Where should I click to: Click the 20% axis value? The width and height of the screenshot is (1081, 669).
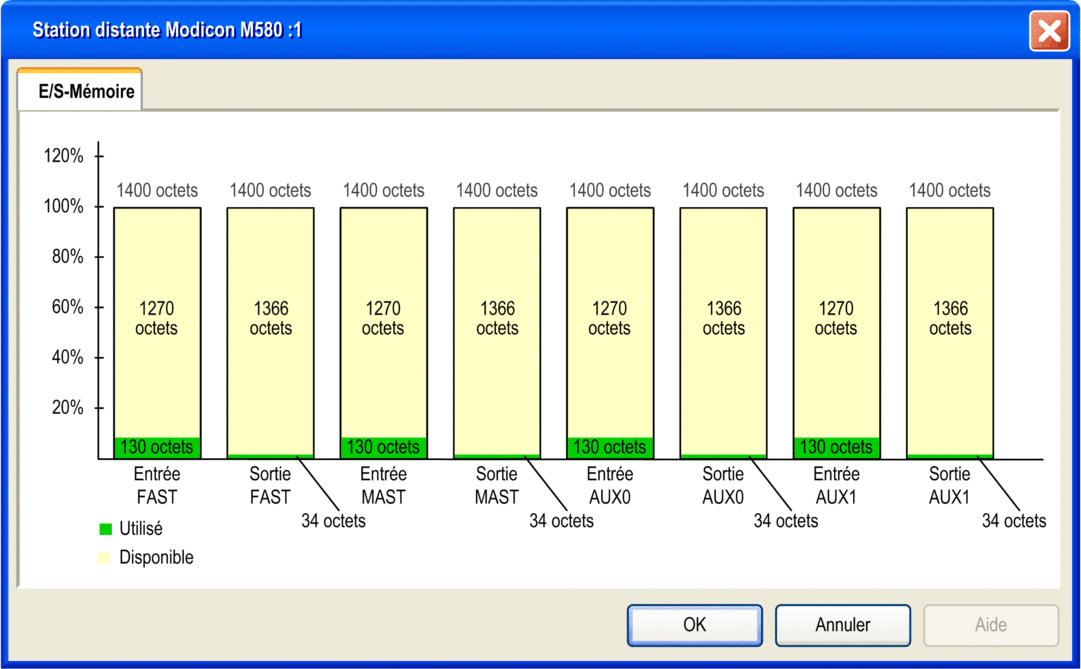coord(68,408)
